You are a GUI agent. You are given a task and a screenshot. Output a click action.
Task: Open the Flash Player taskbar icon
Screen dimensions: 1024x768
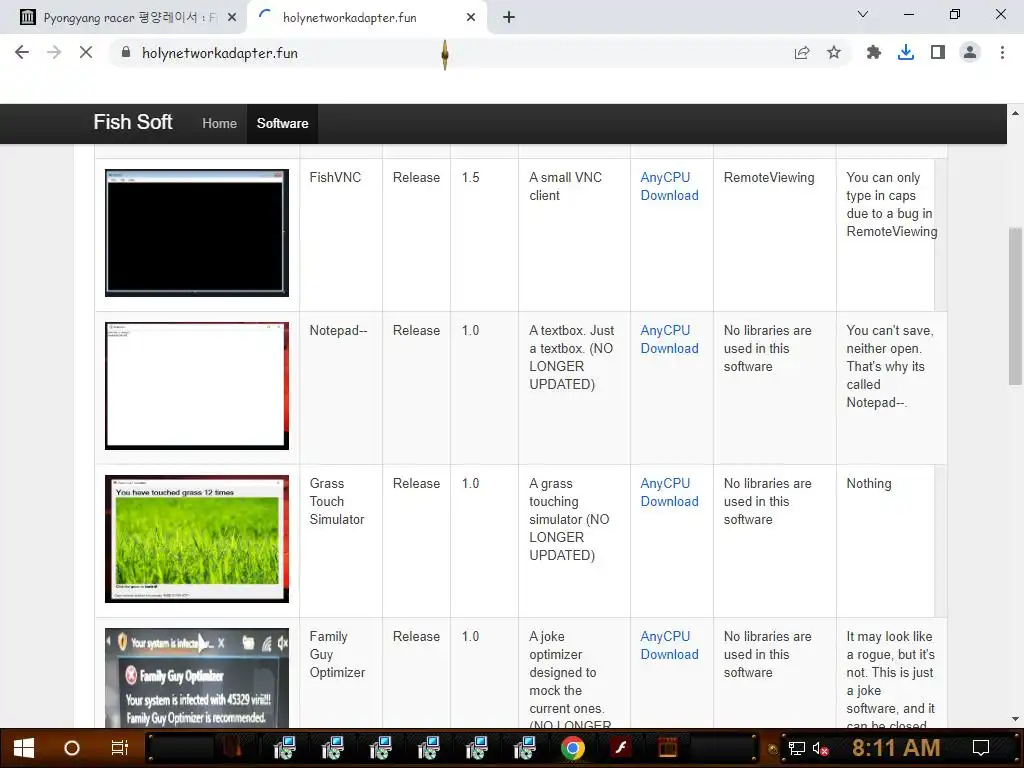620,748
